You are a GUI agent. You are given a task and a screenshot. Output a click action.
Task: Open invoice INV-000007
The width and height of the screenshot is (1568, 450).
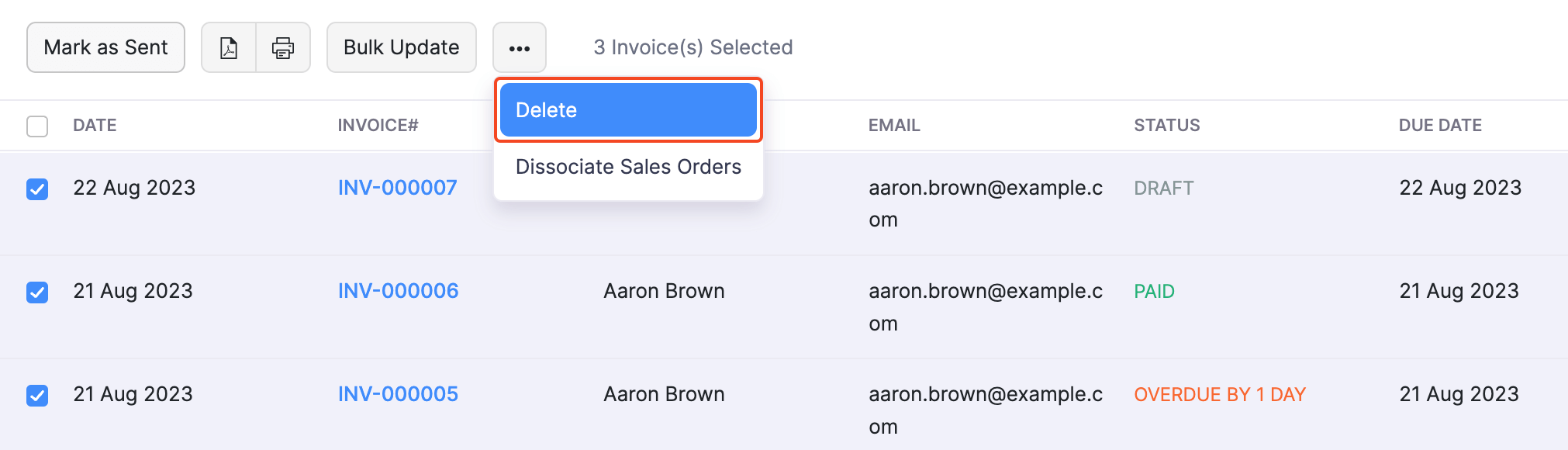click(x=397, y=187)
